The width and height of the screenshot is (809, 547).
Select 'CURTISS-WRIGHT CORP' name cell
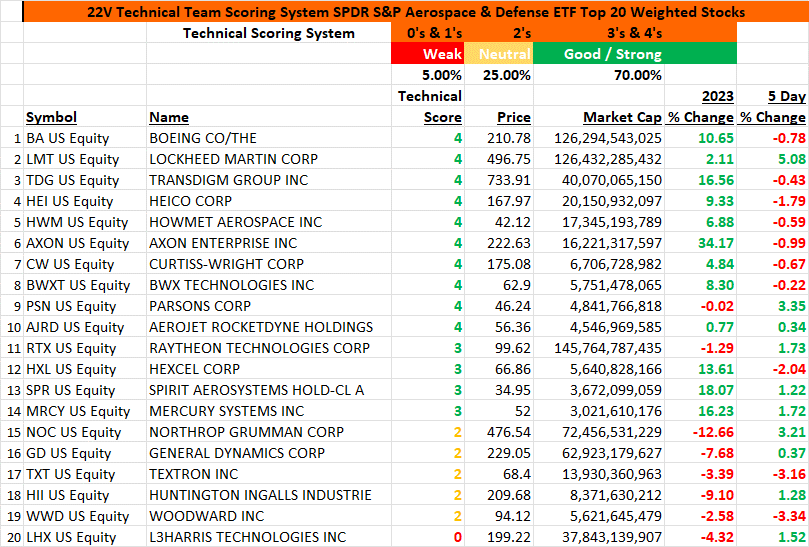269,264
